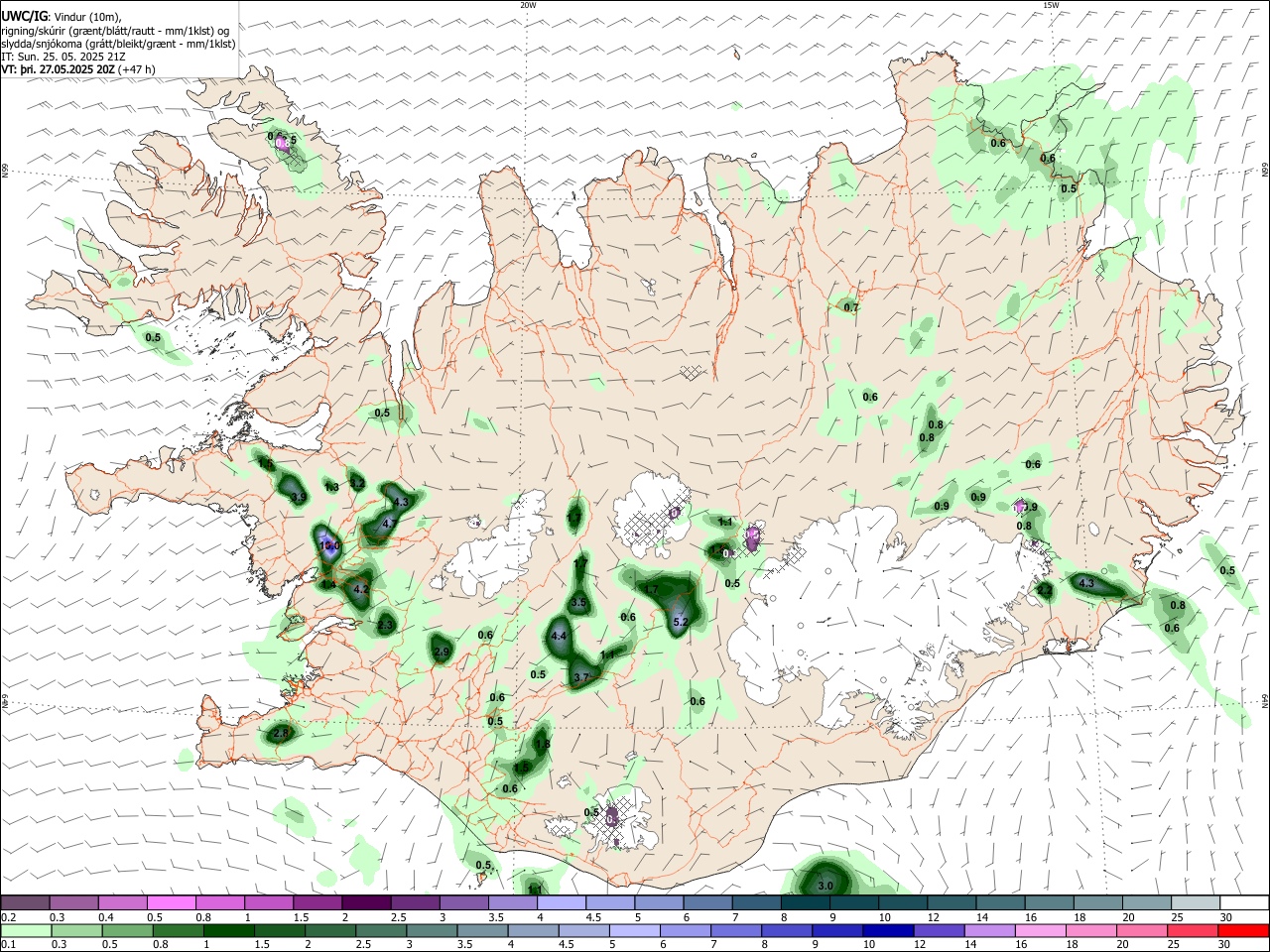
Task: Click the 5.2 precipitation value on the map
Action: [681, 623]
